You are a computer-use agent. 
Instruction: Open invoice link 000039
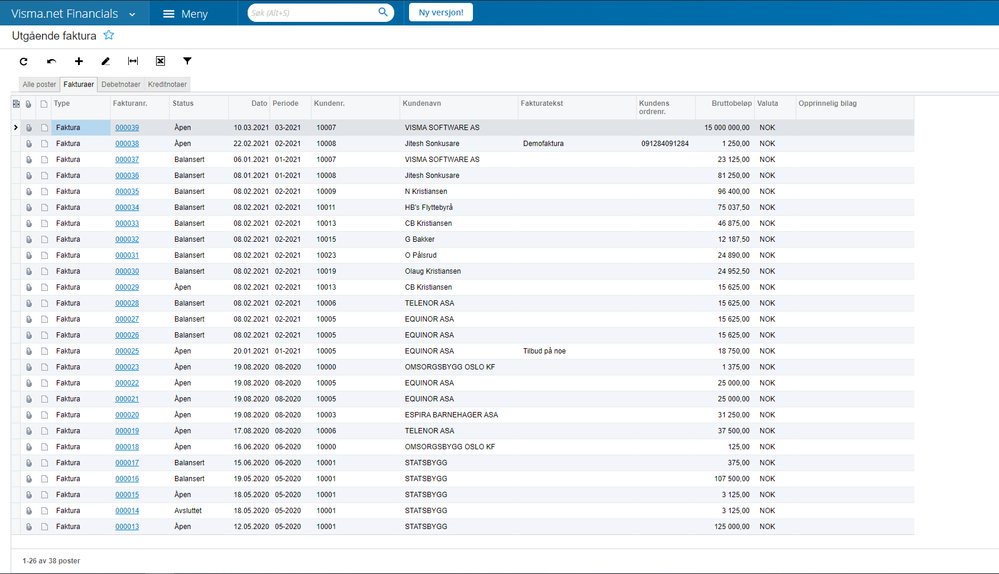tap(127, 127)
